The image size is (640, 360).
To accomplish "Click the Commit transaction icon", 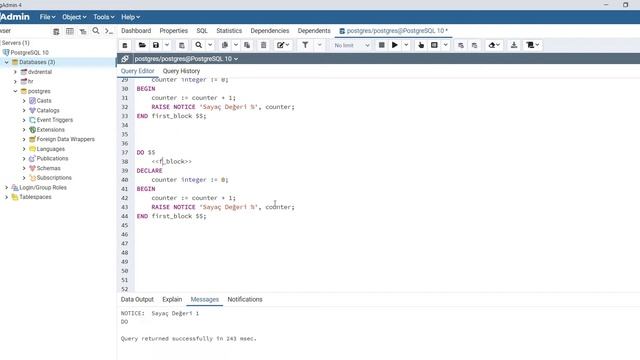I will pos(461,45).
